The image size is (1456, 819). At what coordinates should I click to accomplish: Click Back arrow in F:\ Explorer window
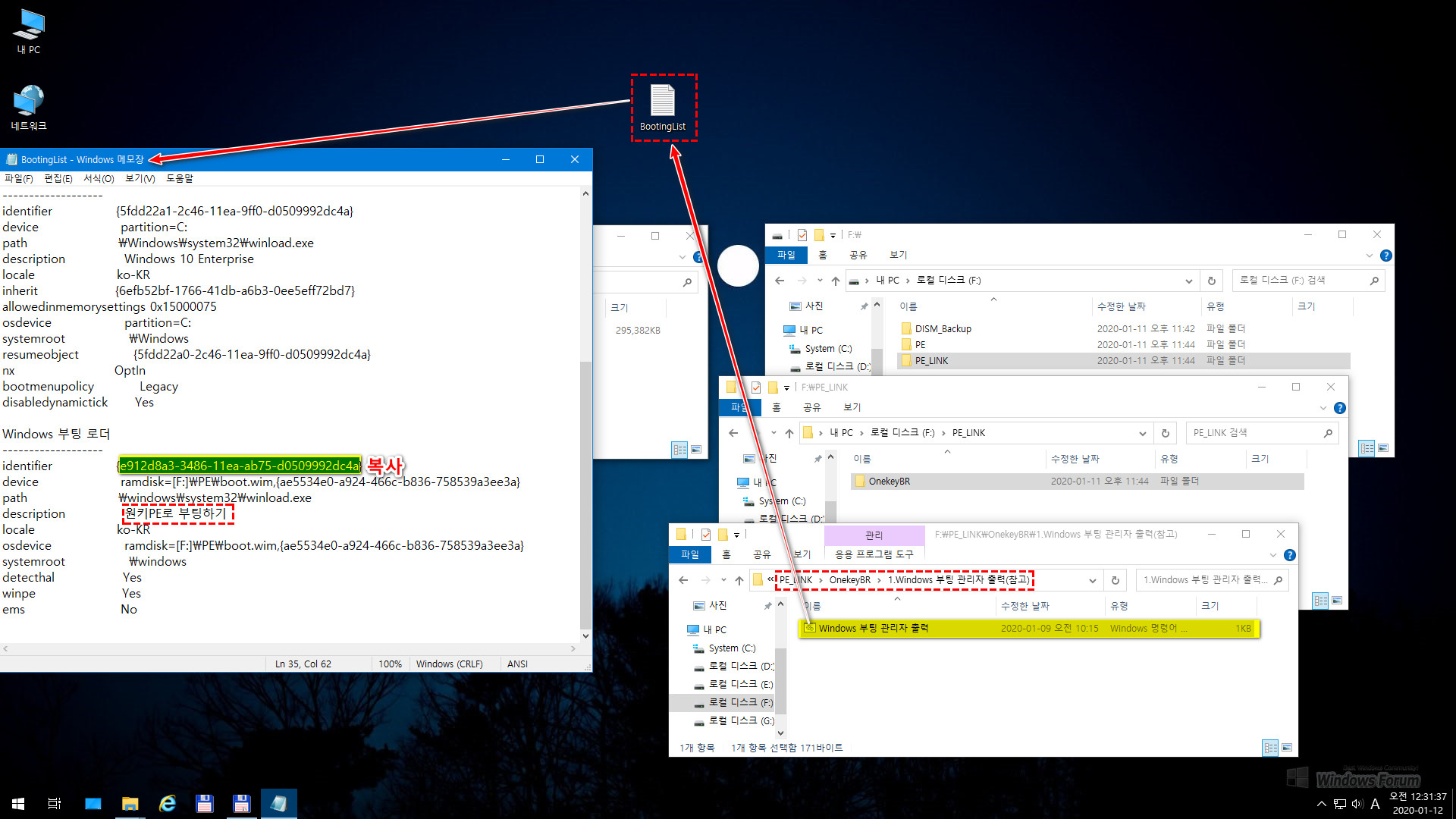780,281
